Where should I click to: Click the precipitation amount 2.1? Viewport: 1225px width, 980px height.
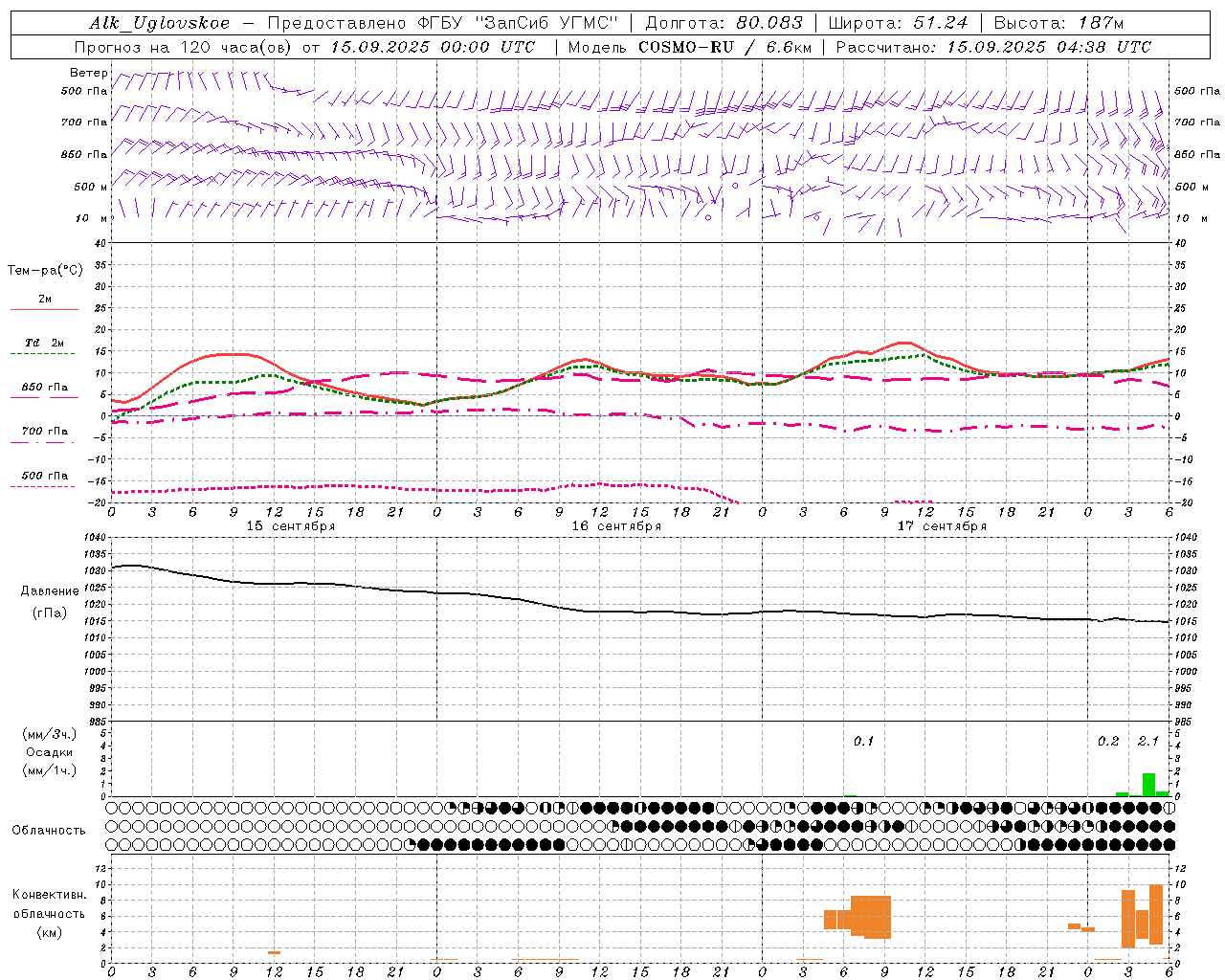coord(1148,741)
